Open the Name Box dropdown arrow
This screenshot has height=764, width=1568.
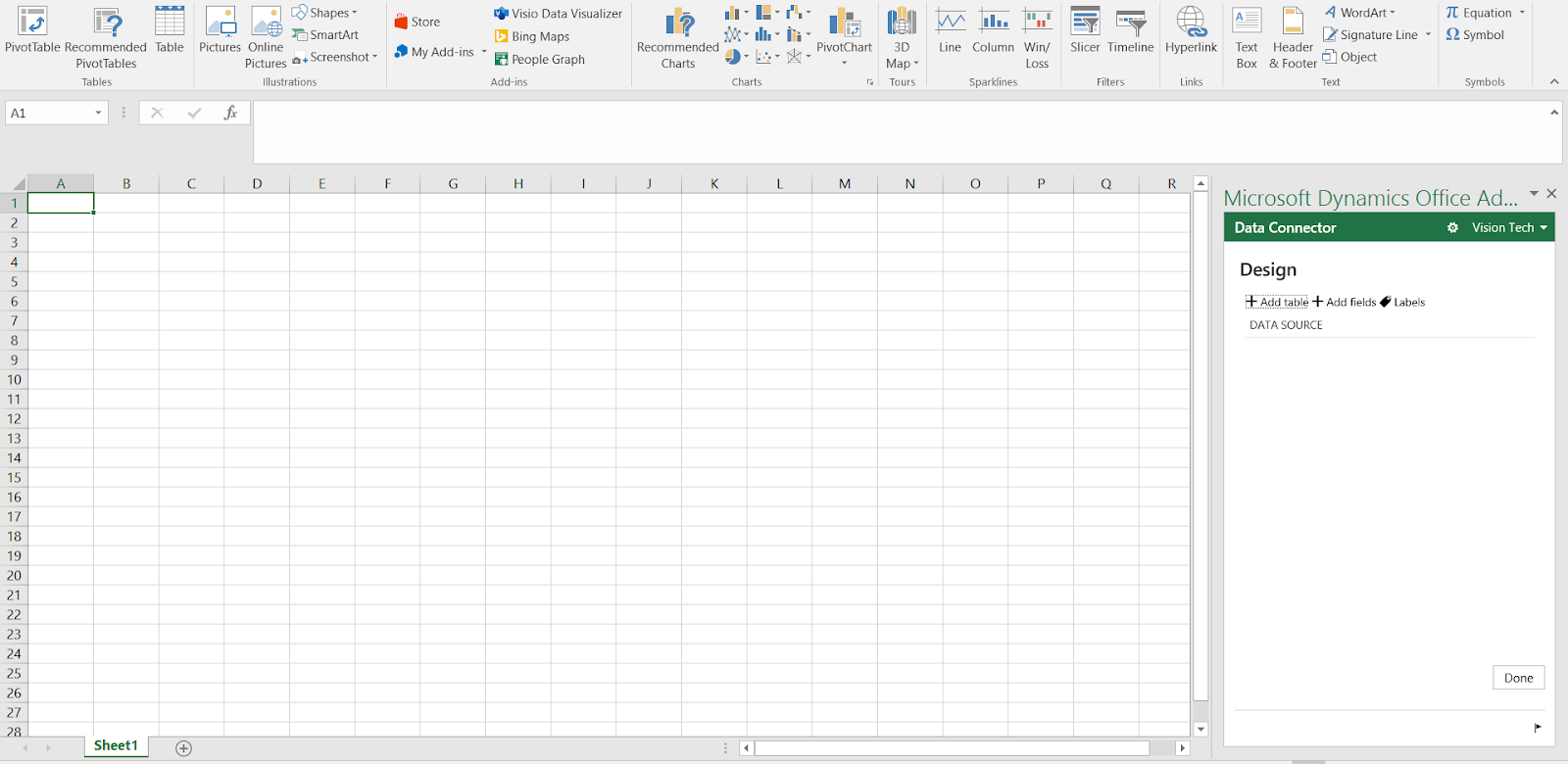coord(98,113)
